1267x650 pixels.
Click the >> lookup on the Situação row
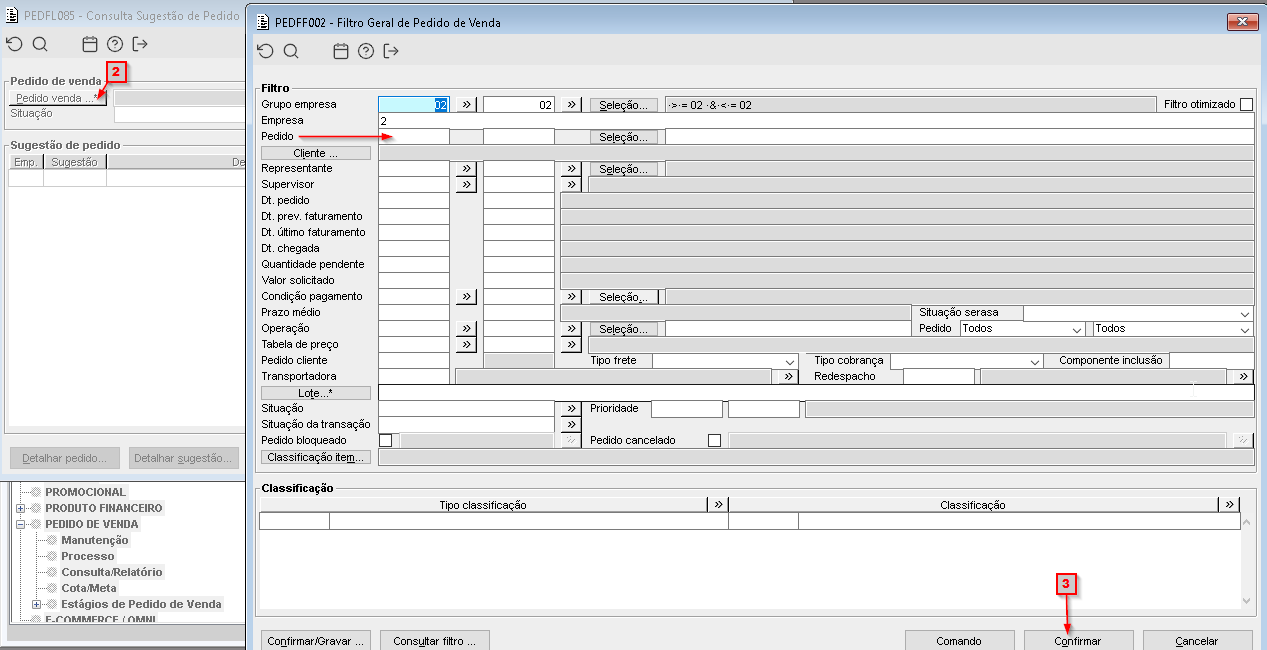pos(570,408)
